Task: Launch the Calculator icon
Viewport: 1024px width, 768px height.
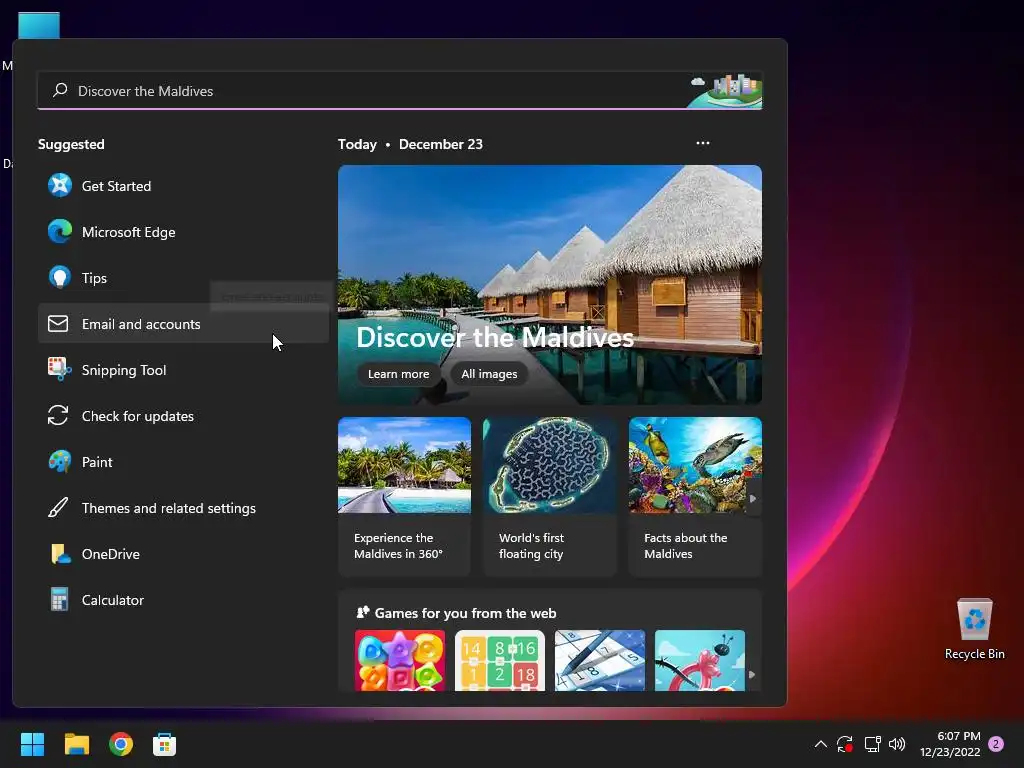Action: [x=59, y=599]
